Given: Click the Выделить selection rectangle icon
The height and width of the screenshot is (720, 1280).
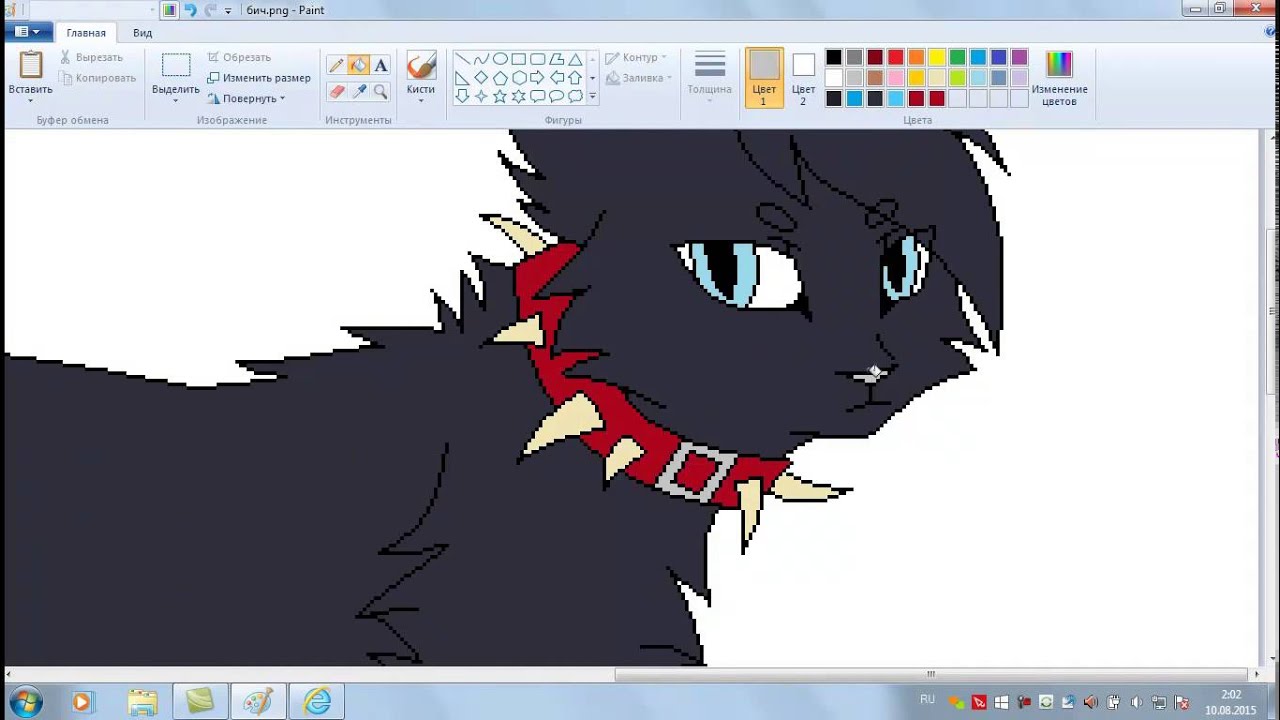Looking at the screenshot, I should pyautogui.click(x=176, y=65).
